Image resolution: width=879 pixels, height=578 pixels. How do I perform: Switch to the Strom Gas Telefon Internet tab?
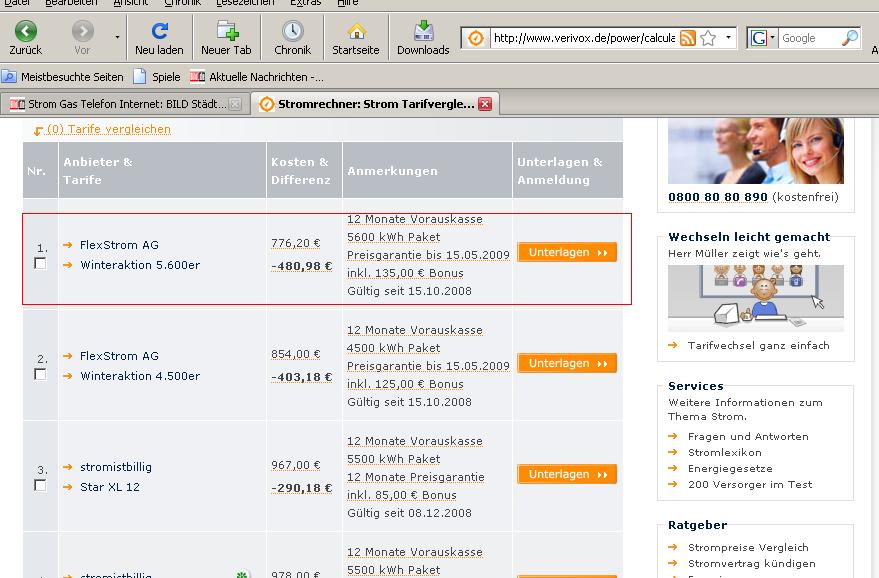coord(120,104)
